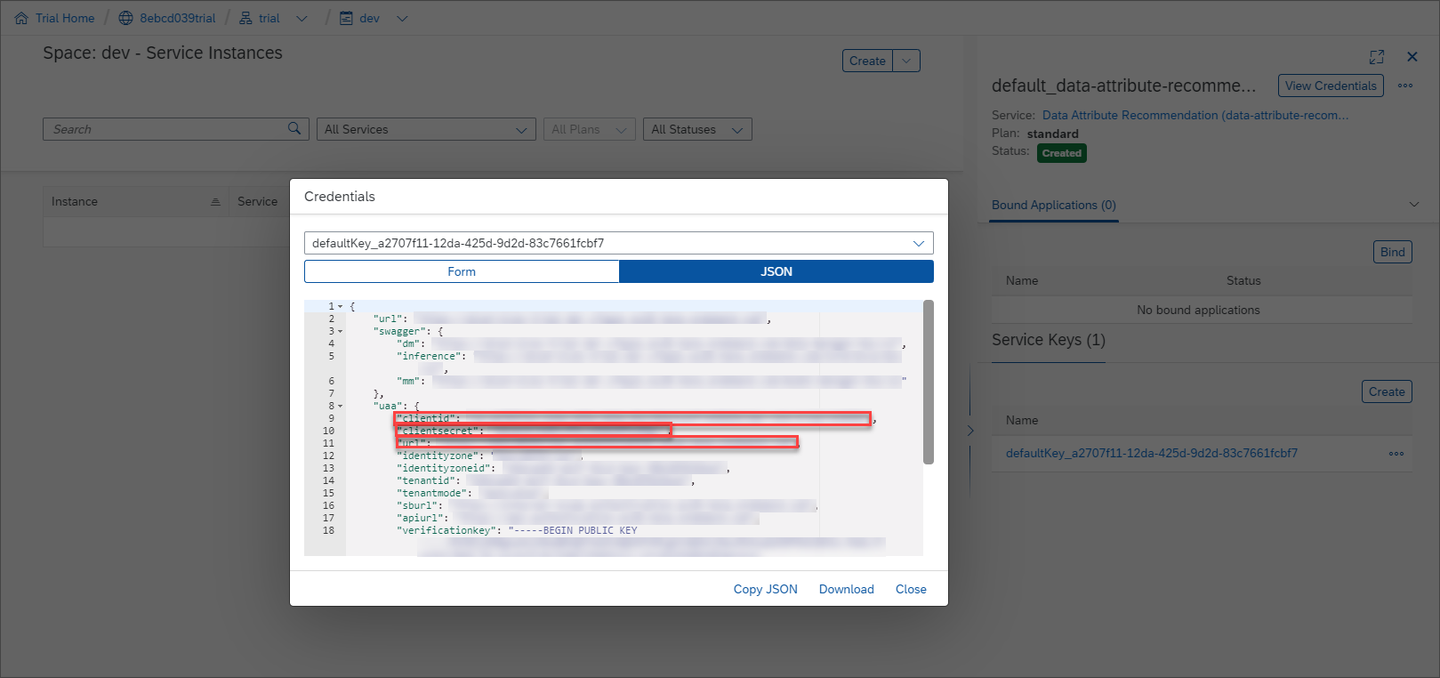Click "No bound applications" text
Image resolution: width=1440 pixels, height=678 pixels.
[x=1198, y=310]
